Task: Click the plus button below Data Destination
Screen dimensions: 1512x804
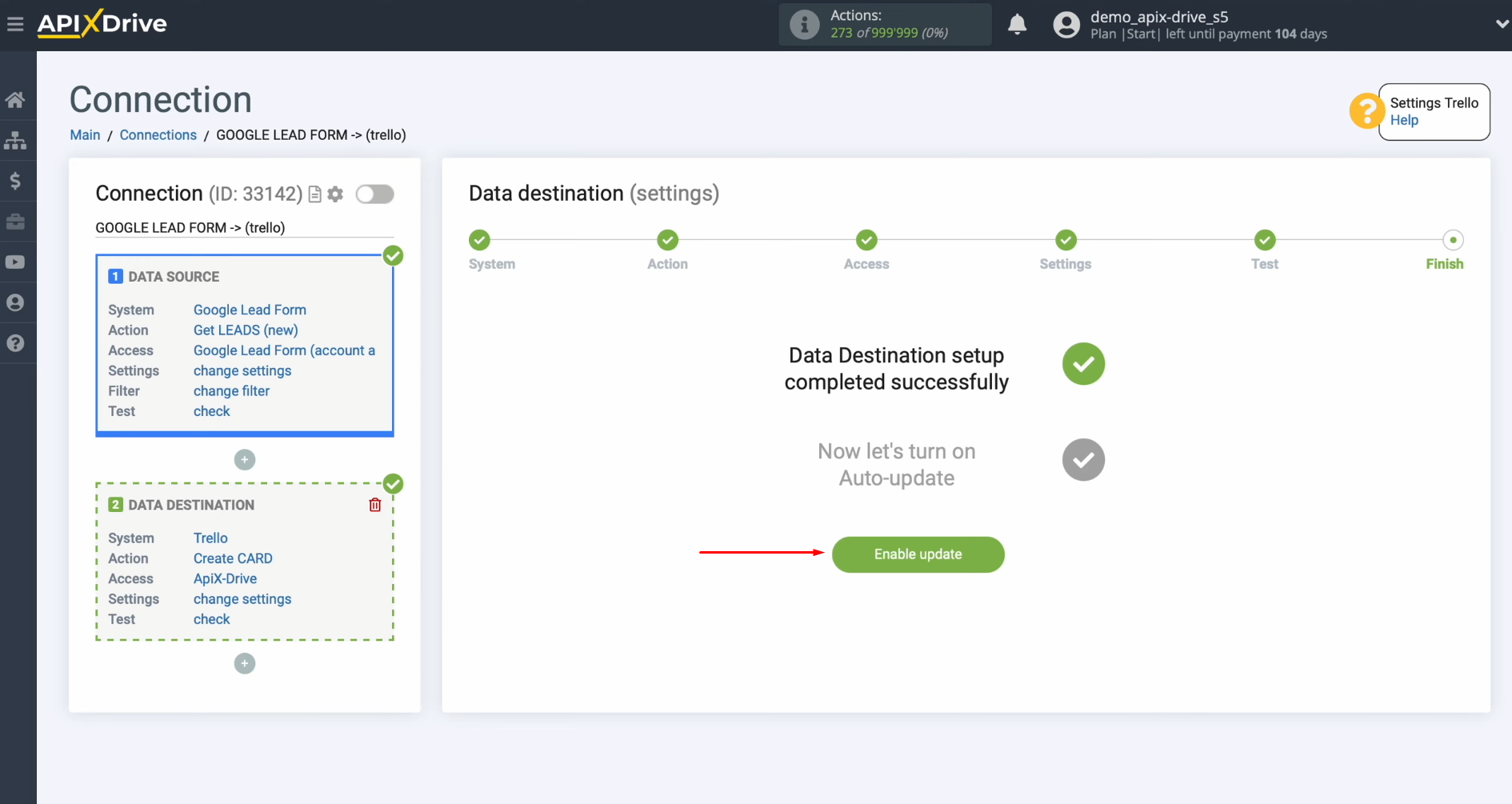Action: pos(245,663)
